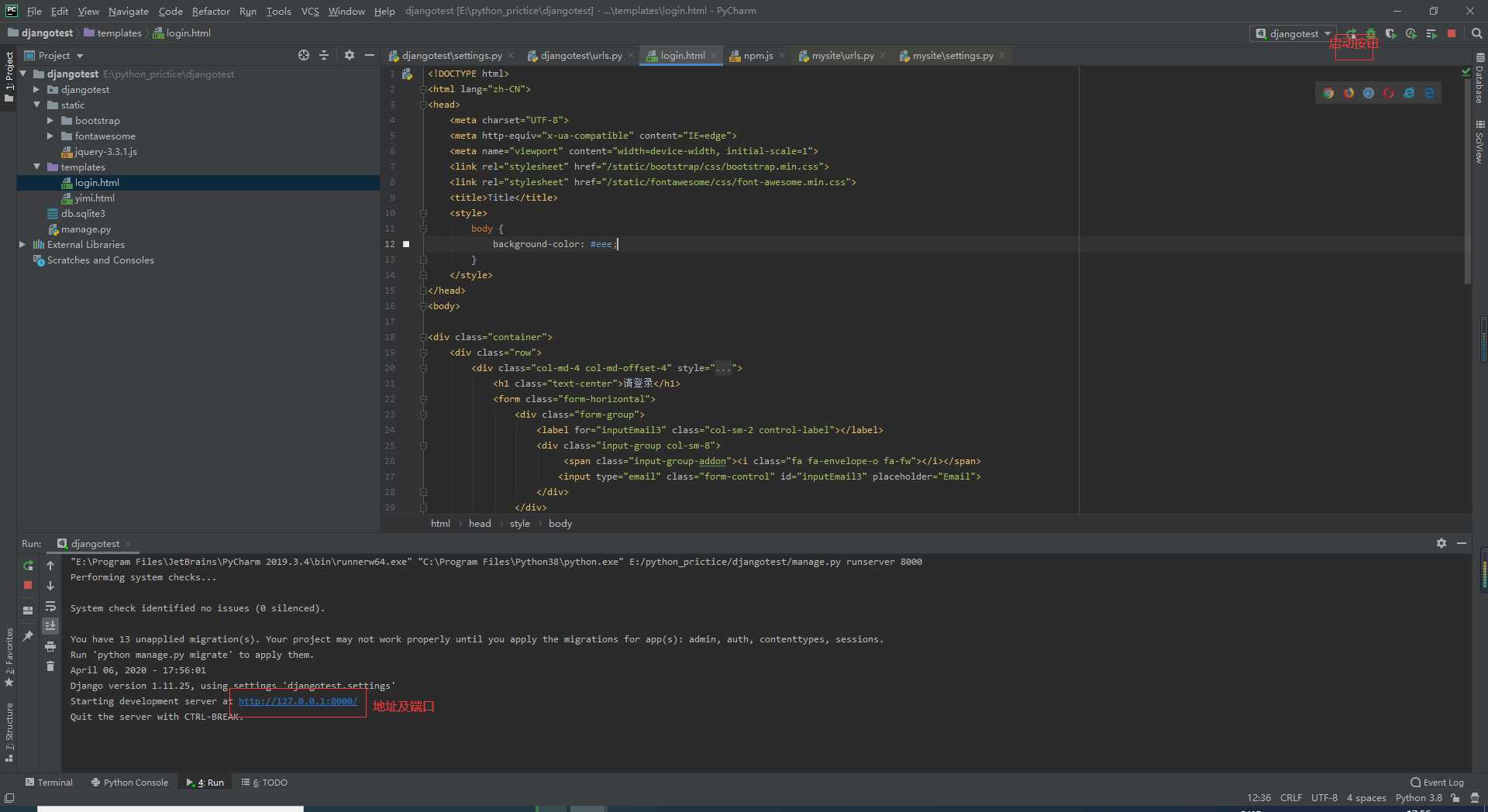Screen dimensions: 1488x812
Task: Select yimi.html in project tree
Action: (95, 198)
